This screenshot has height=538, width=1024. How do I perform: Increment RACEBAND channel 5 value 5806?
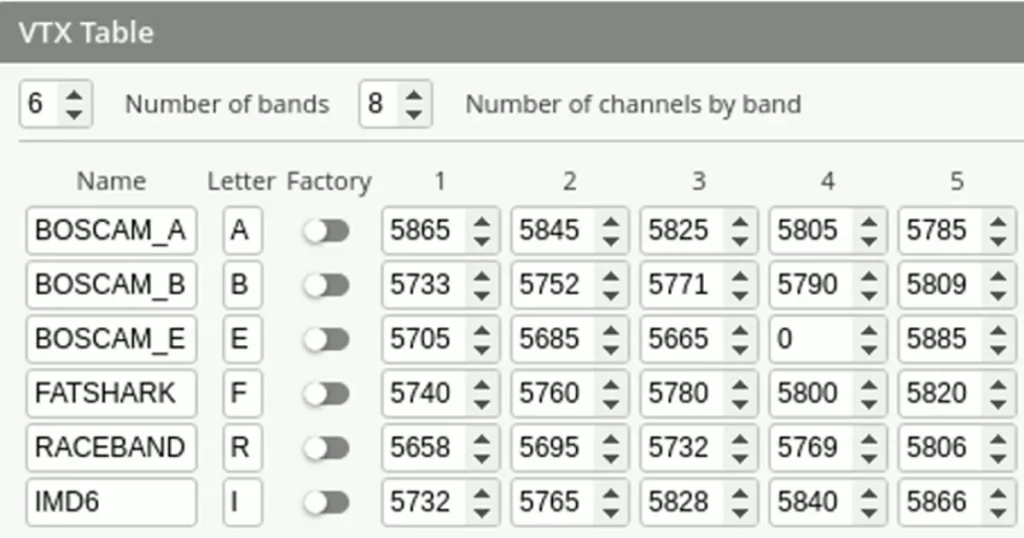999,439
